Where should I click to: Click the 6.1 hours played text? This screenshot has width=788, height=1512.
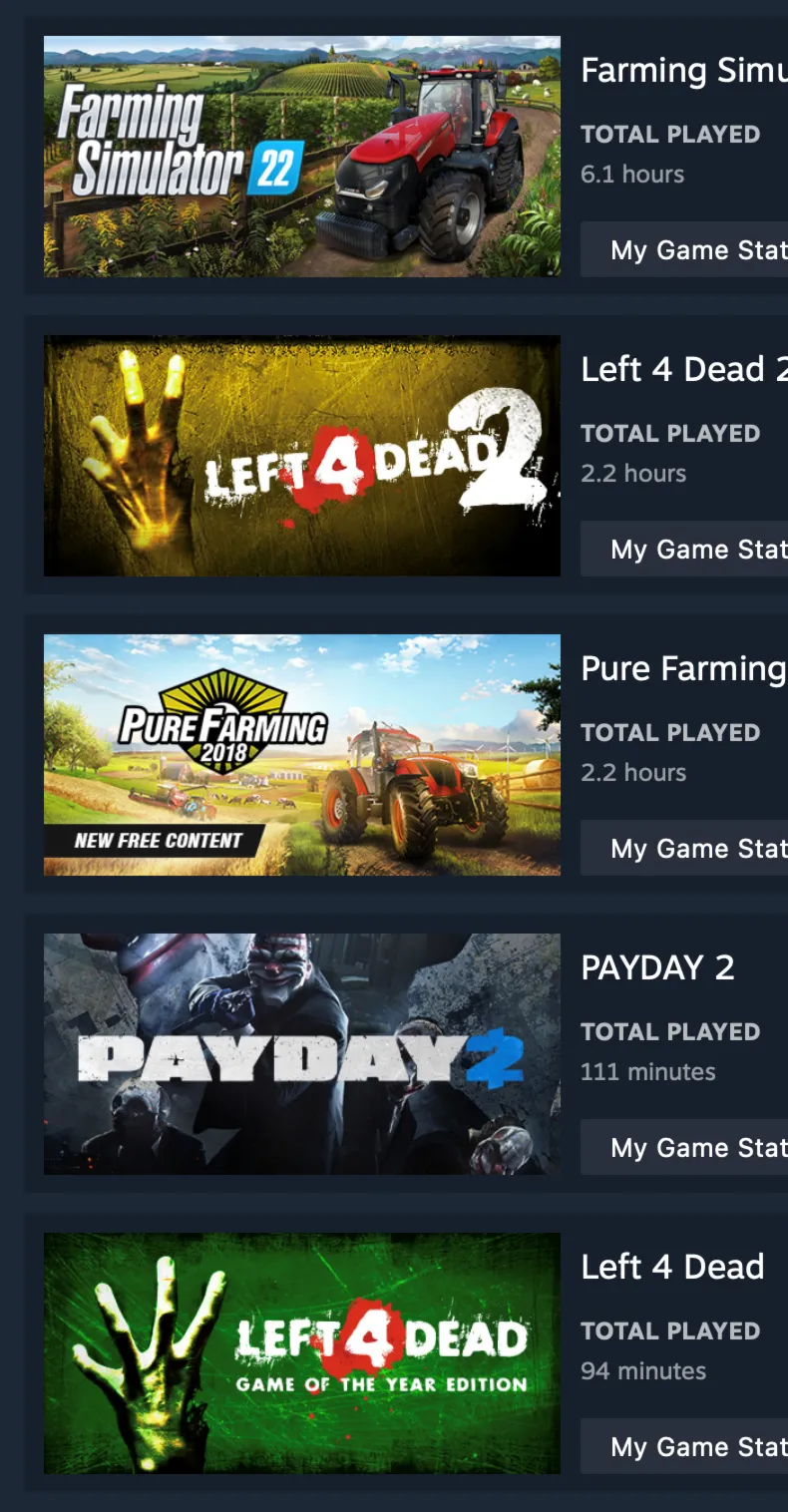click(632, 174)
